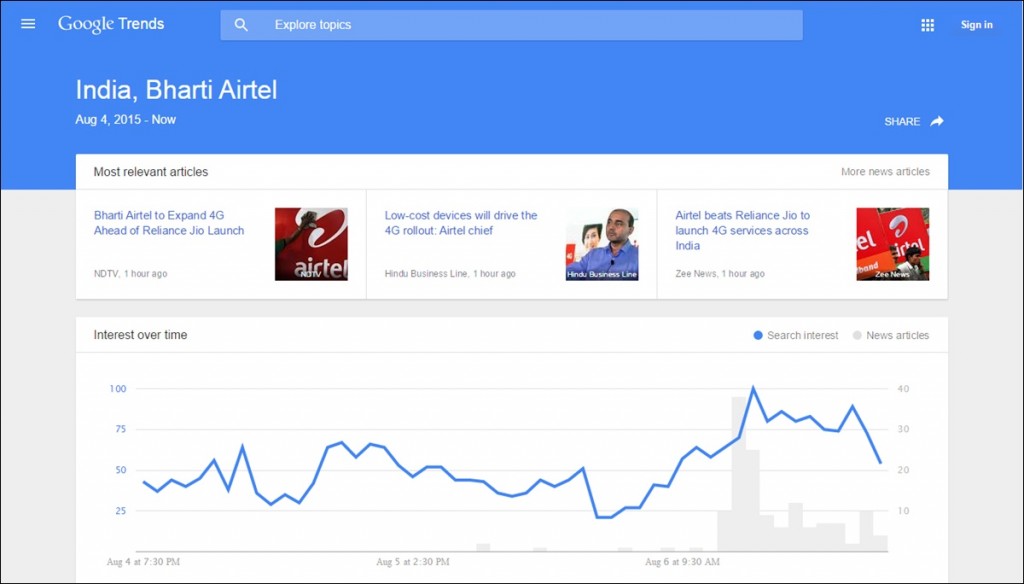Toggle the News articles legend dot
This screenshot has height=584, width=1024.
pyautogui.click(x=857, y=335)
